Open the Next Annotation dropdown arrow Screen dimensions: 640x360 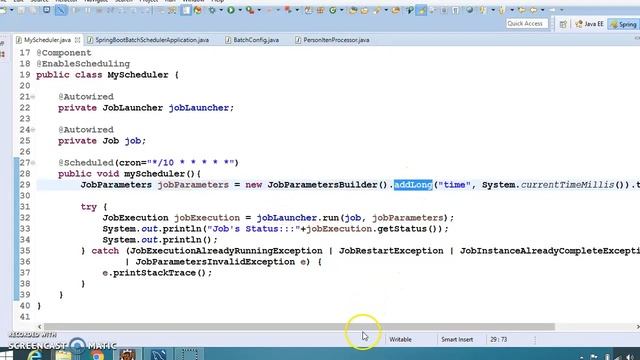click(x=493, y=10)
